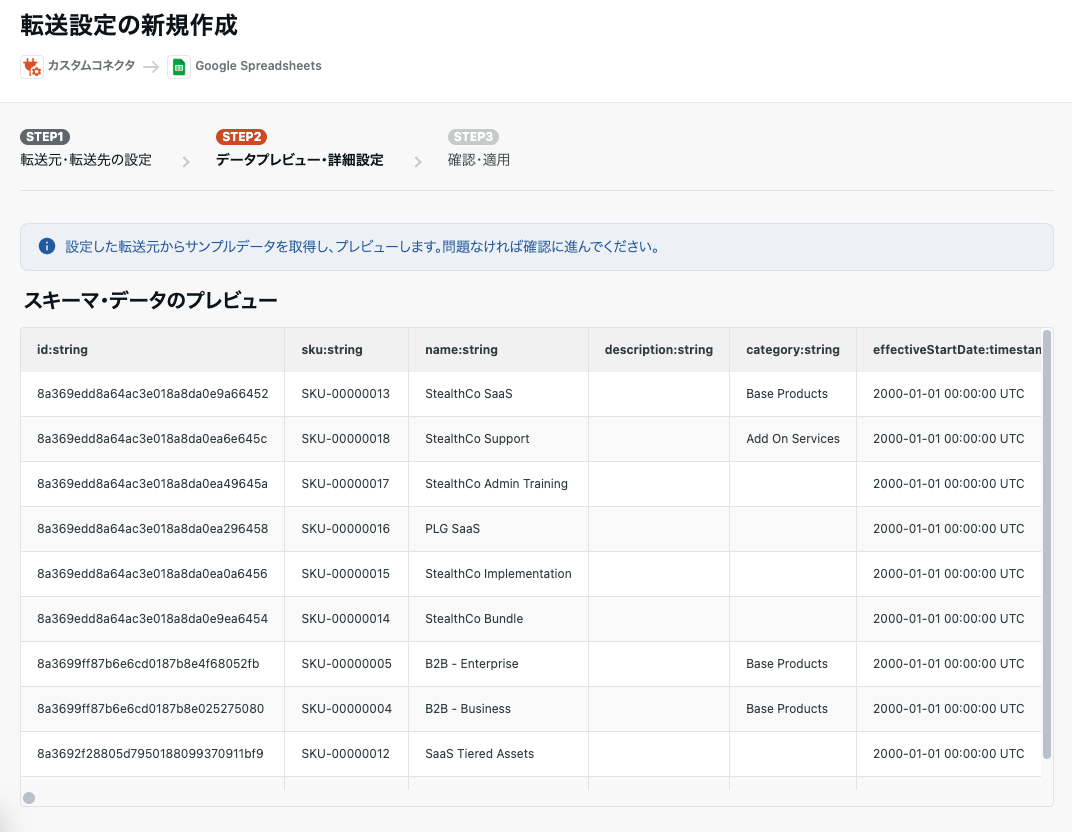This screenshot has height=832, width=1072.
Task: Click the horizontal scrollbar handle below table
Action: (x=29, y=798)
